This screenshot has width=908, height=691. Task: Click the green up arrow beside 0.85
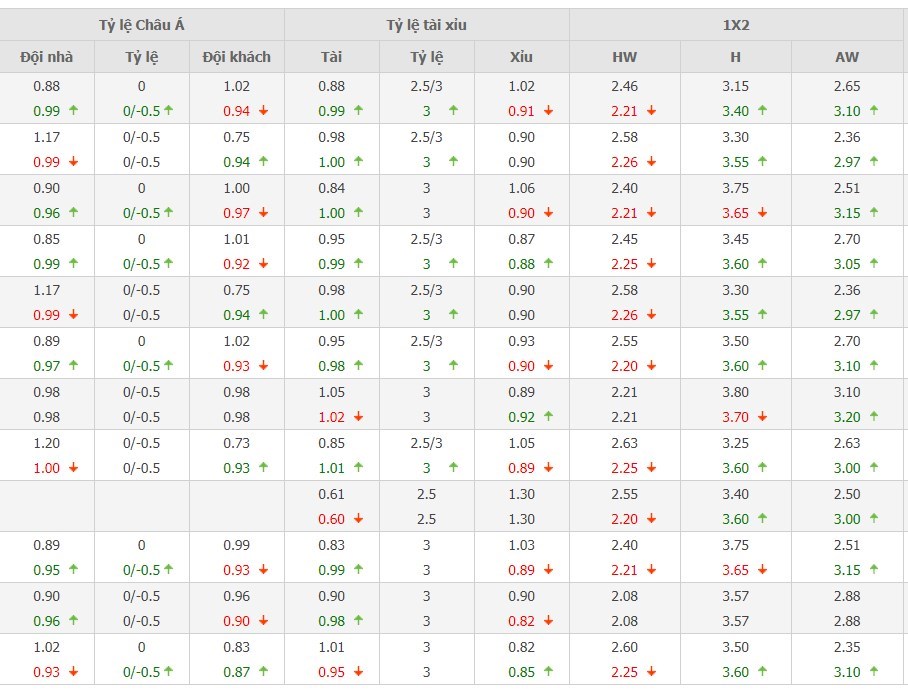[x=548, y=672]
